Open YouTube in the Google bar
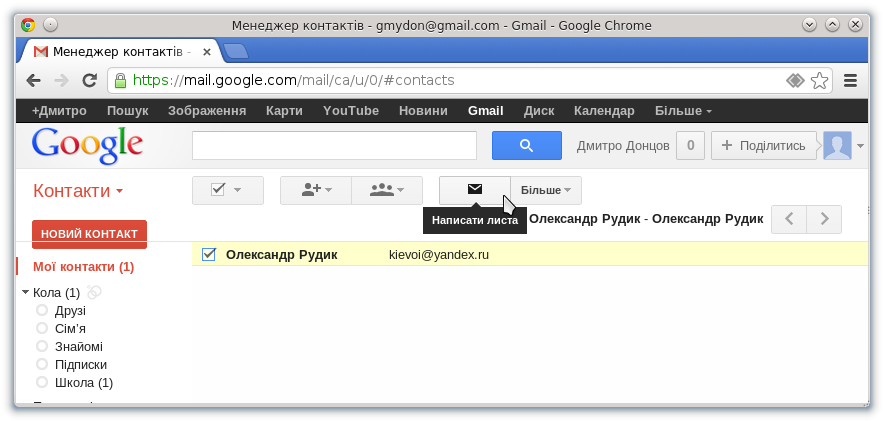 point(351,111)
